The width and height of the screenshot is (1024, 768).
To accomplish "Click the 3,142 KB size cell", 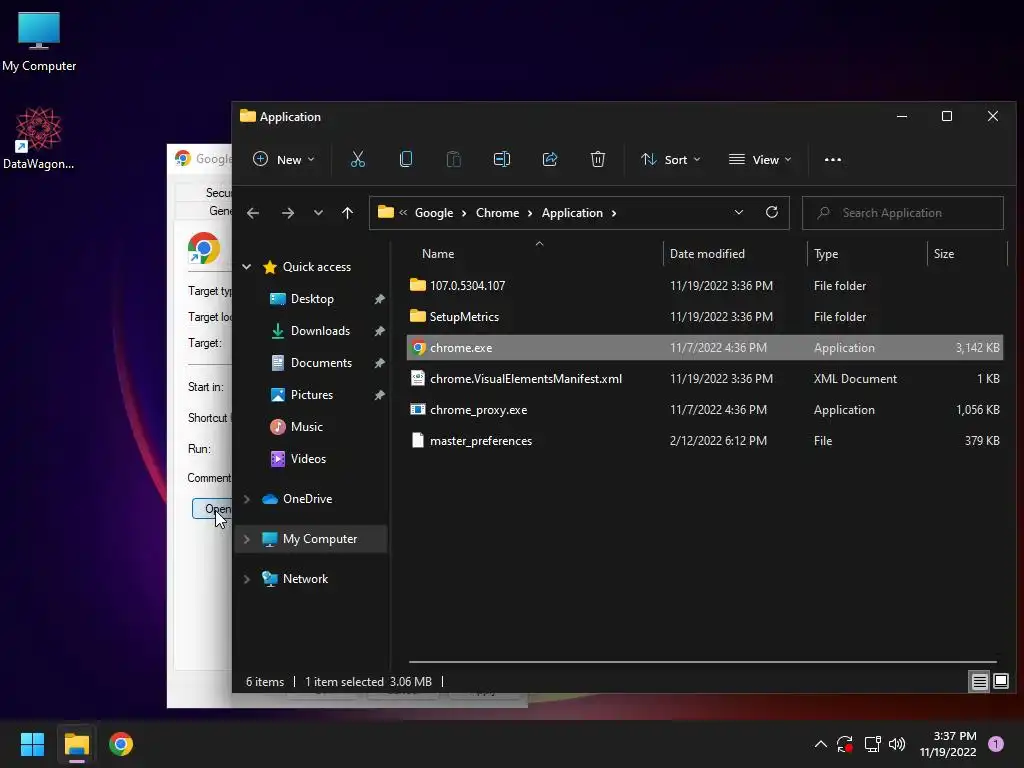I will pos(977,348).
